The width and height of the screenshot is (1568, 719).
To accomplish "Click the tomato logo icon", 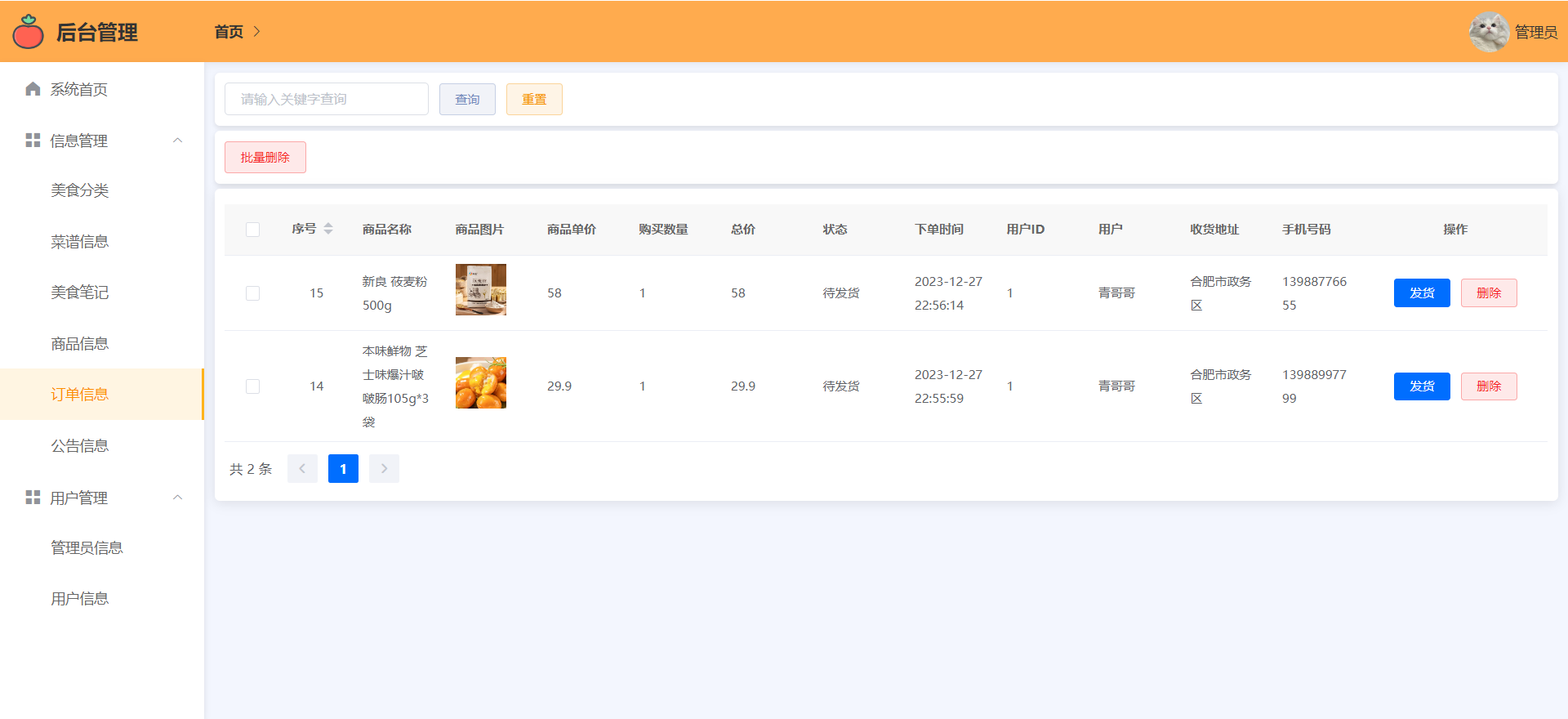I will (29, 32).
